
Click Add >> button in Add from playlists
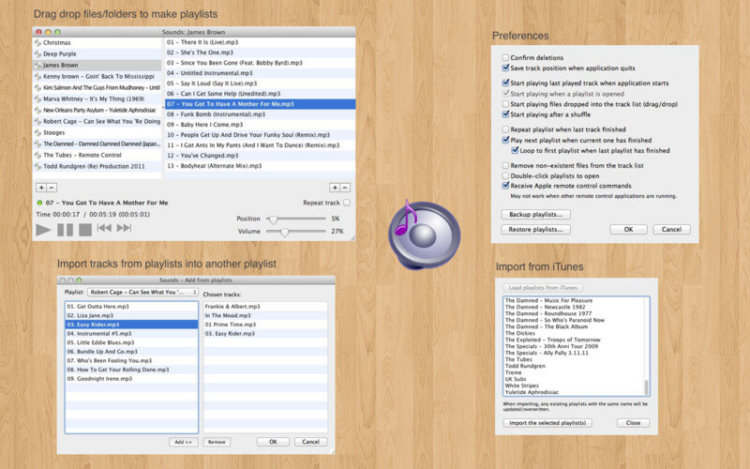tap(183, 442)
